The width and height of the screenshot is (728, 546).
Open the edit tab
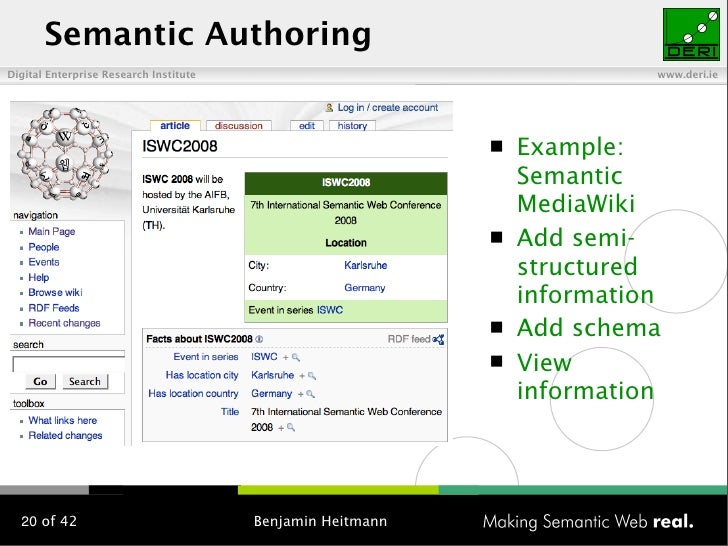pos(306,126)
